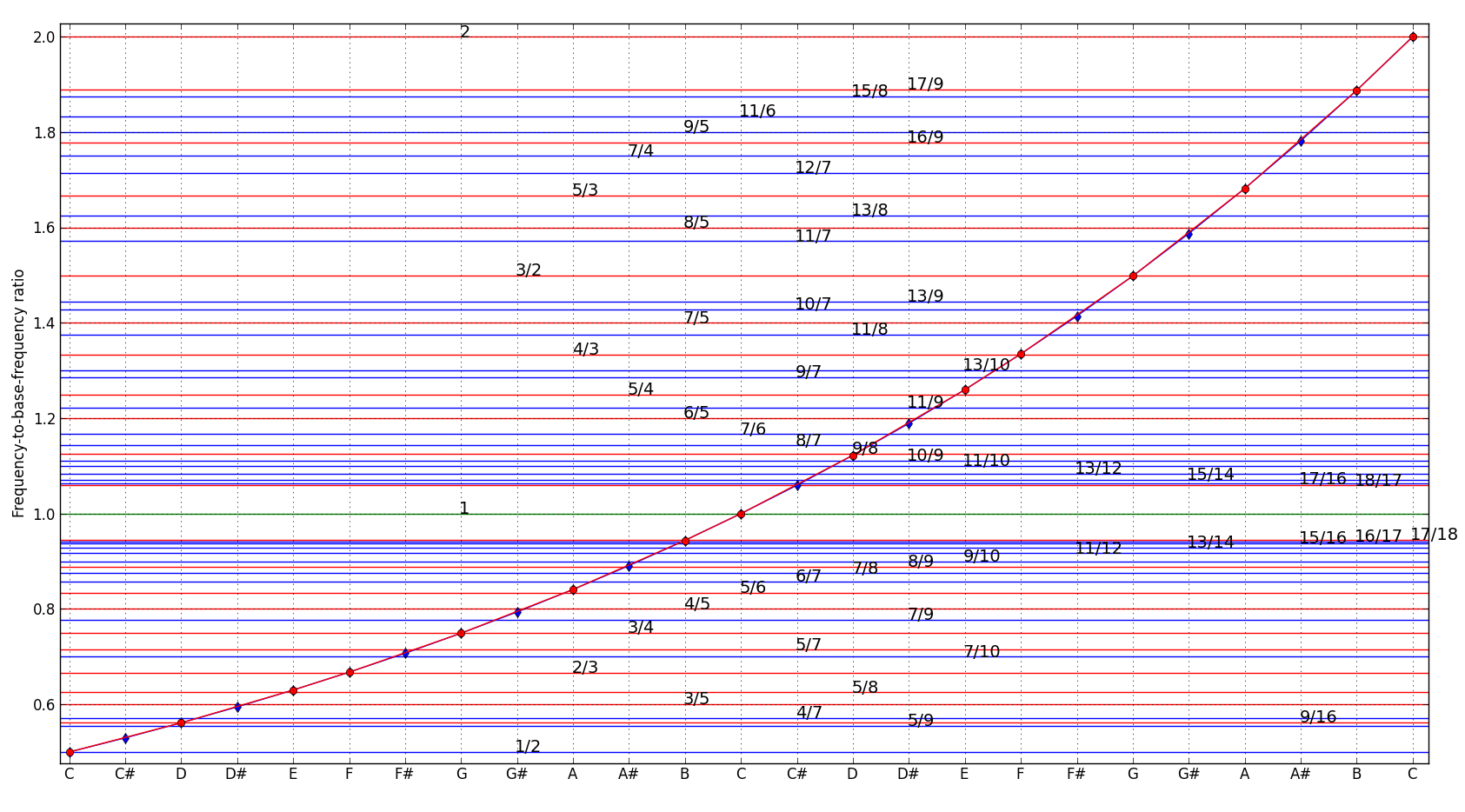
Task: Click the 5/8 ratio annotation
Action: pos(865,688)
